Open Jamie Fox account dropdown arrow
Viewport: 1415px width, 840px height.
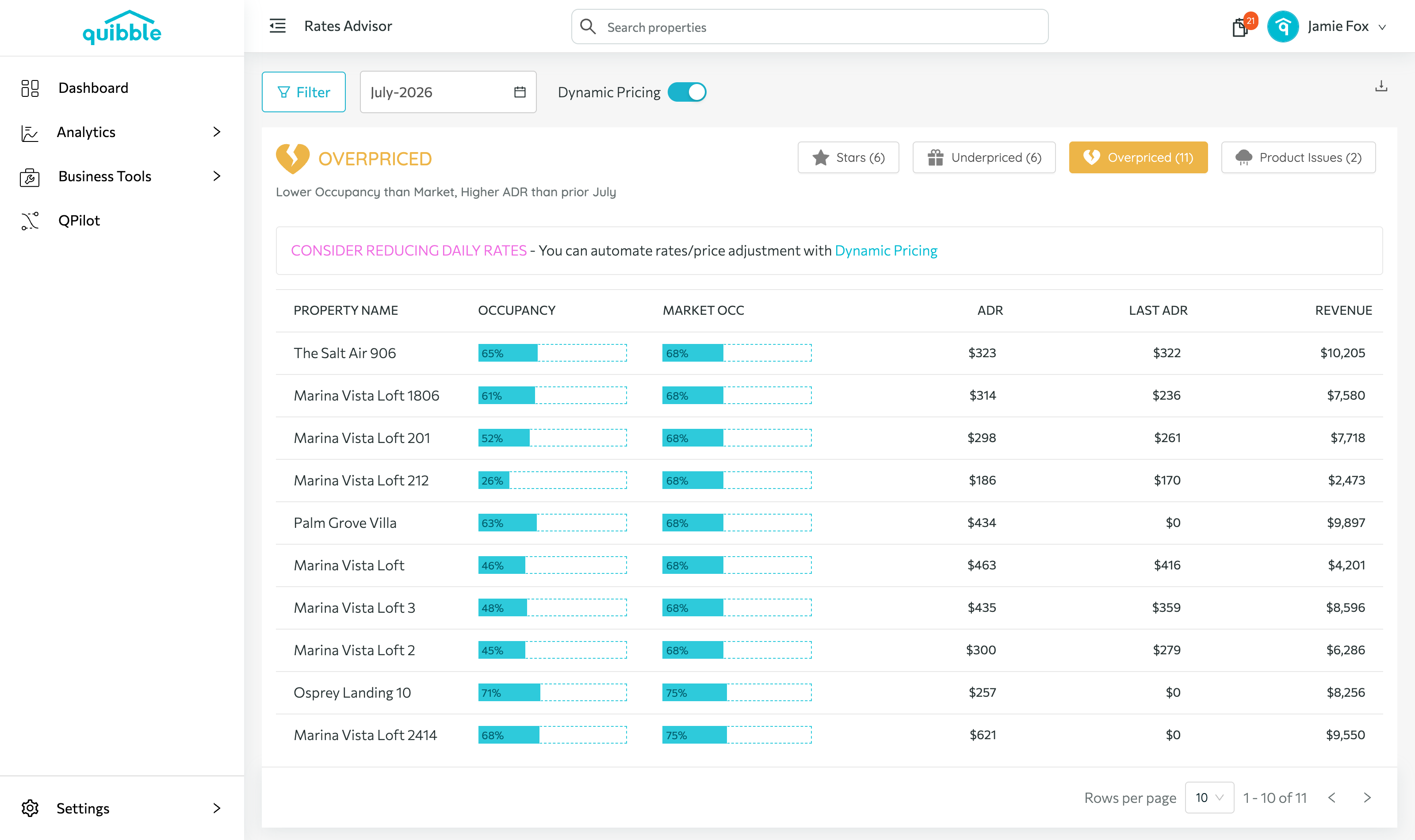1382,27
